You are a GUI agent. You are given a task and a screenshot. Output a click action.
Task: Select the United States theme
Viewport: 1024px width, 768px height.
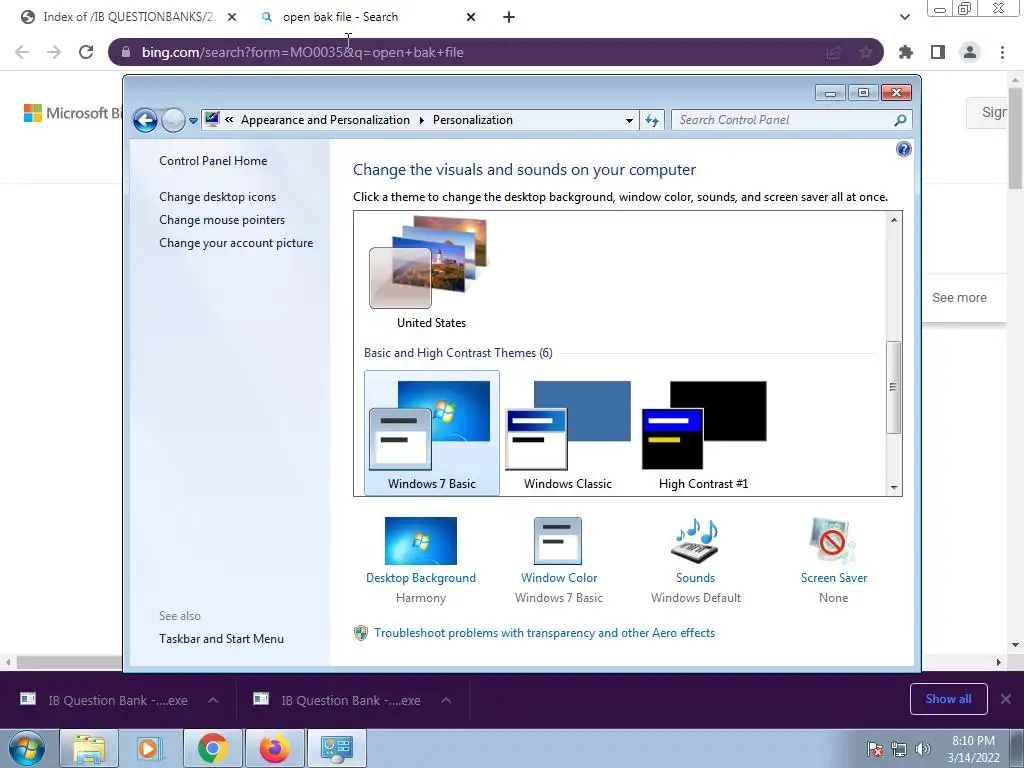coord(431,273)
